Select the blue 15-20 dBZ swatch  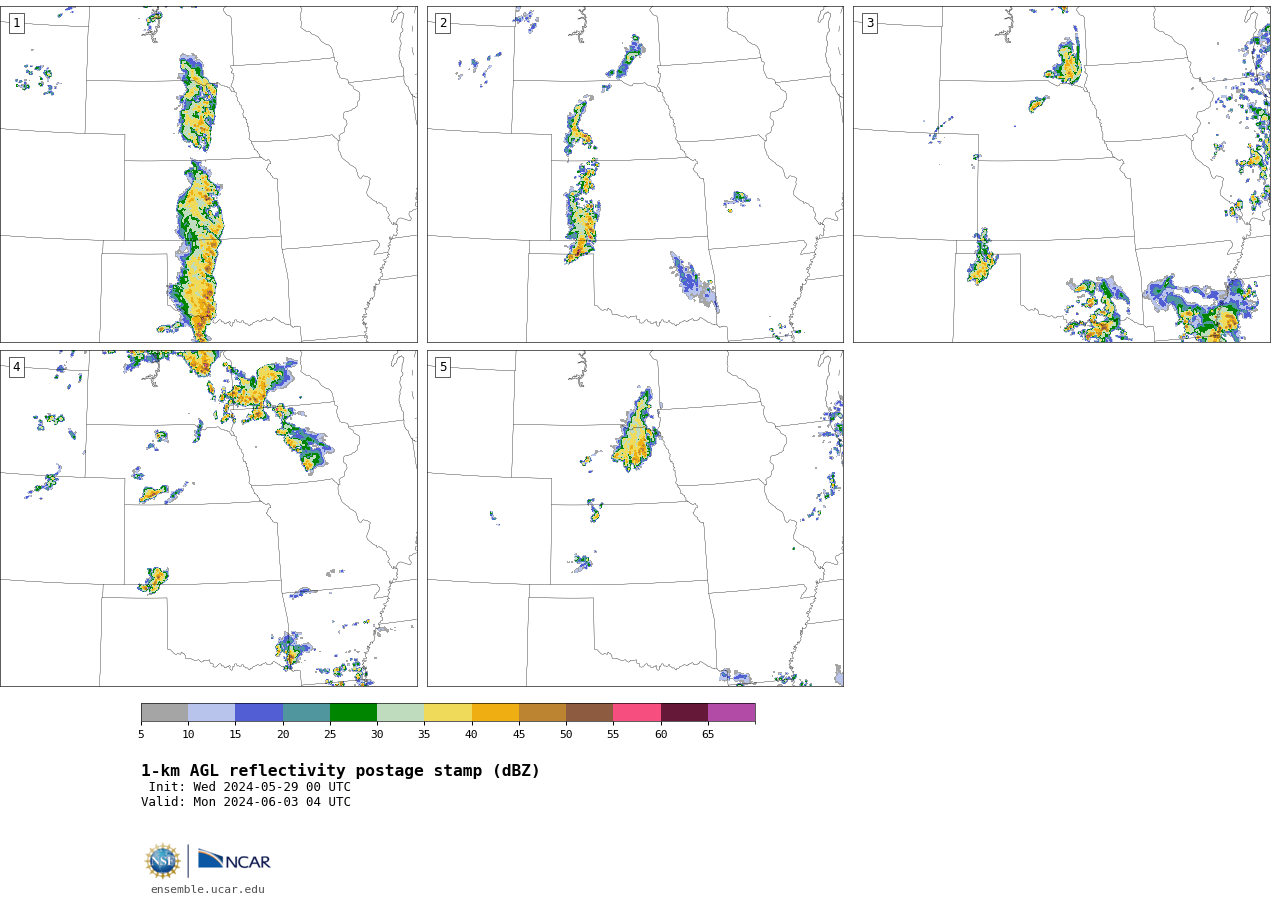click(259, 713)
